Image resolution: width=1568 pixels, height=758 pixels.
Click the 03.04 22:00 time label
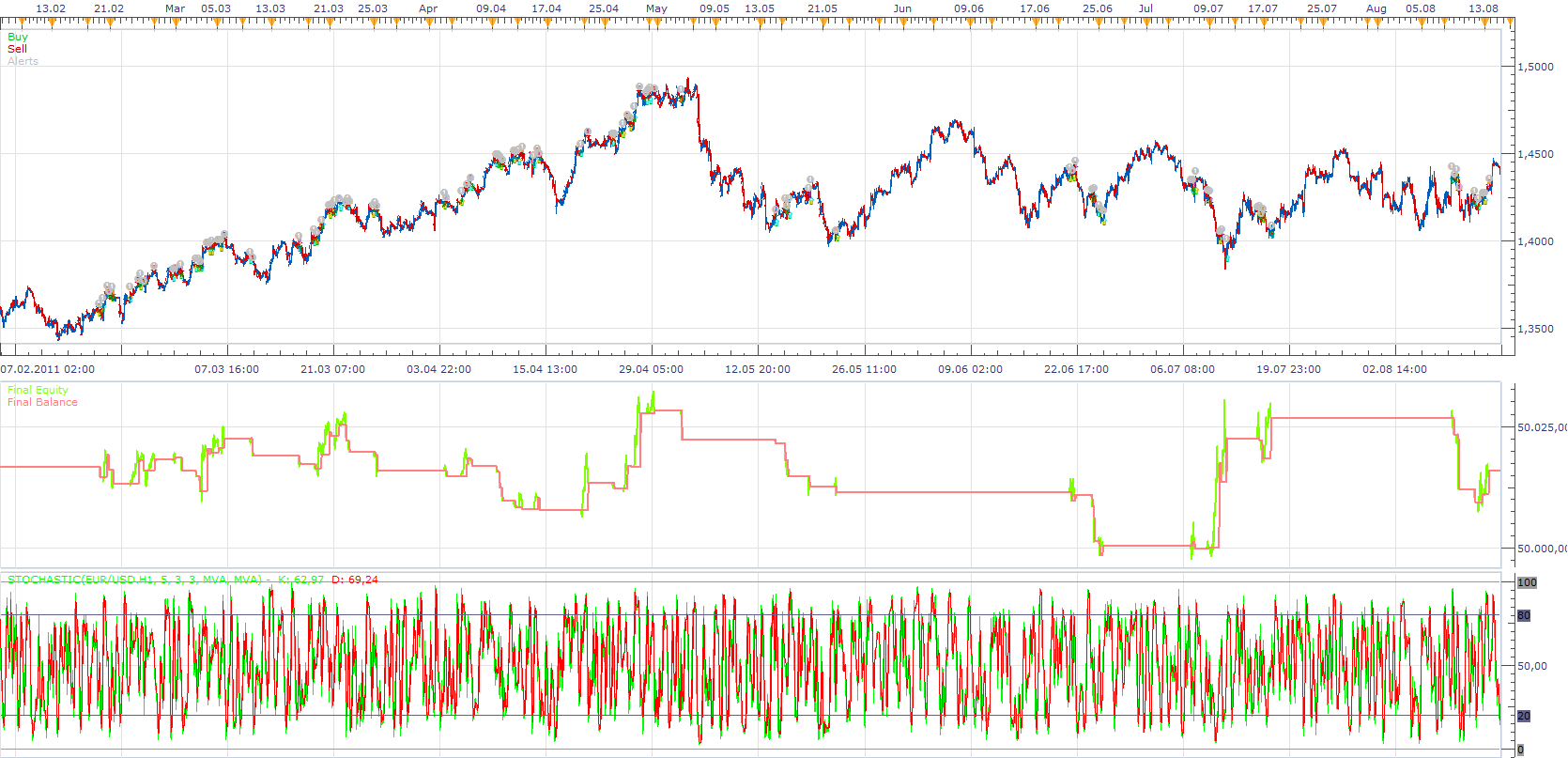[439, 369]
